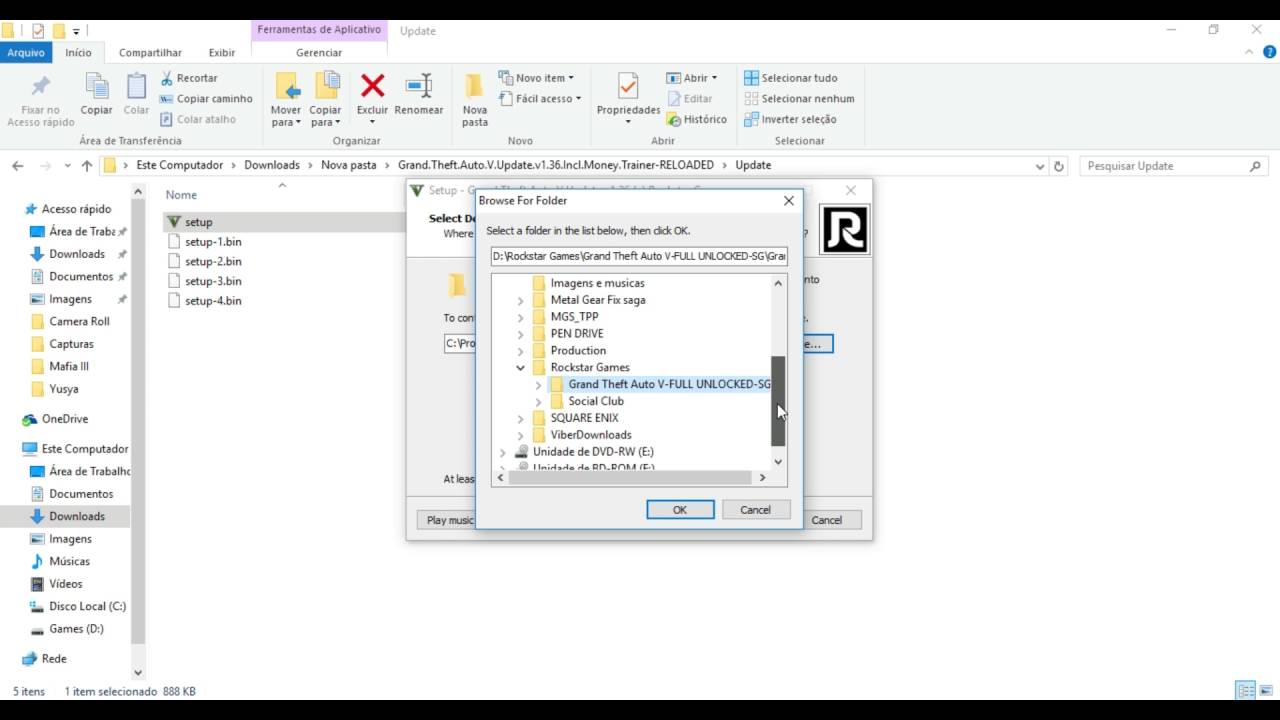Click the Explorer back arrow
The image size is (1280, 720).
[18, 166]
